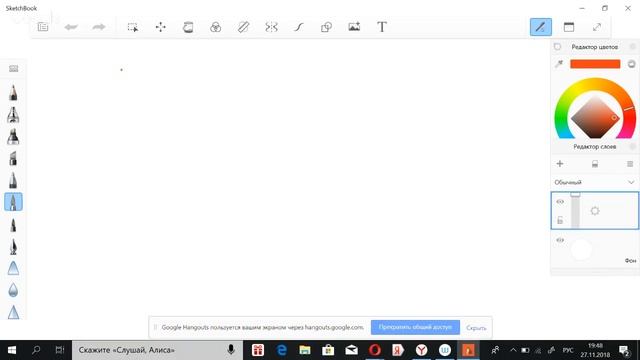Click the layer image icon beside plus

click(595, 164)
